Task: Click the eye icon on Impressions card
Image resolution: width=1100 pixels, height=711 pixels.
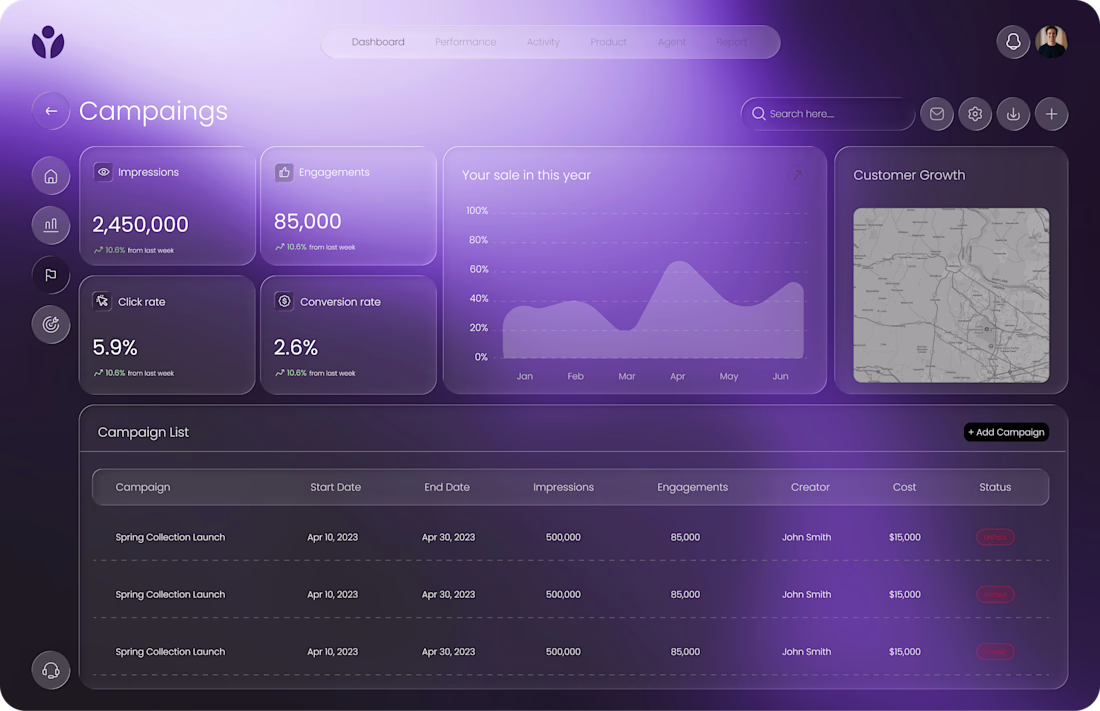Action: point(103,172)
